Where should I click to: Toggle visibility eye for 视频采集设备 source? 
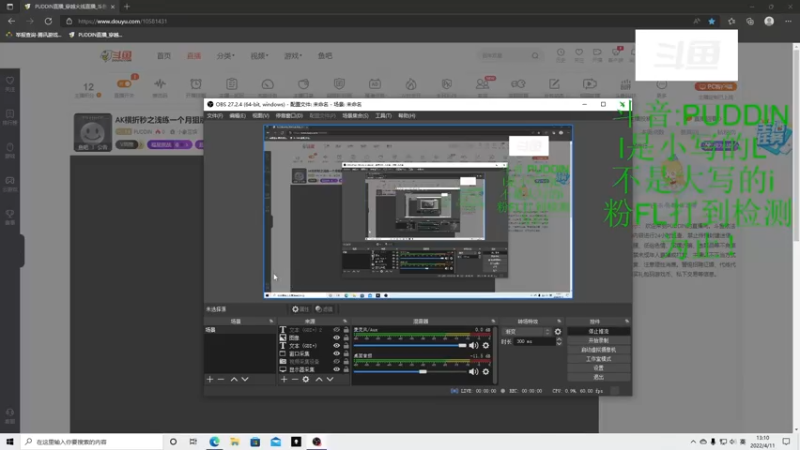point(336,361)
